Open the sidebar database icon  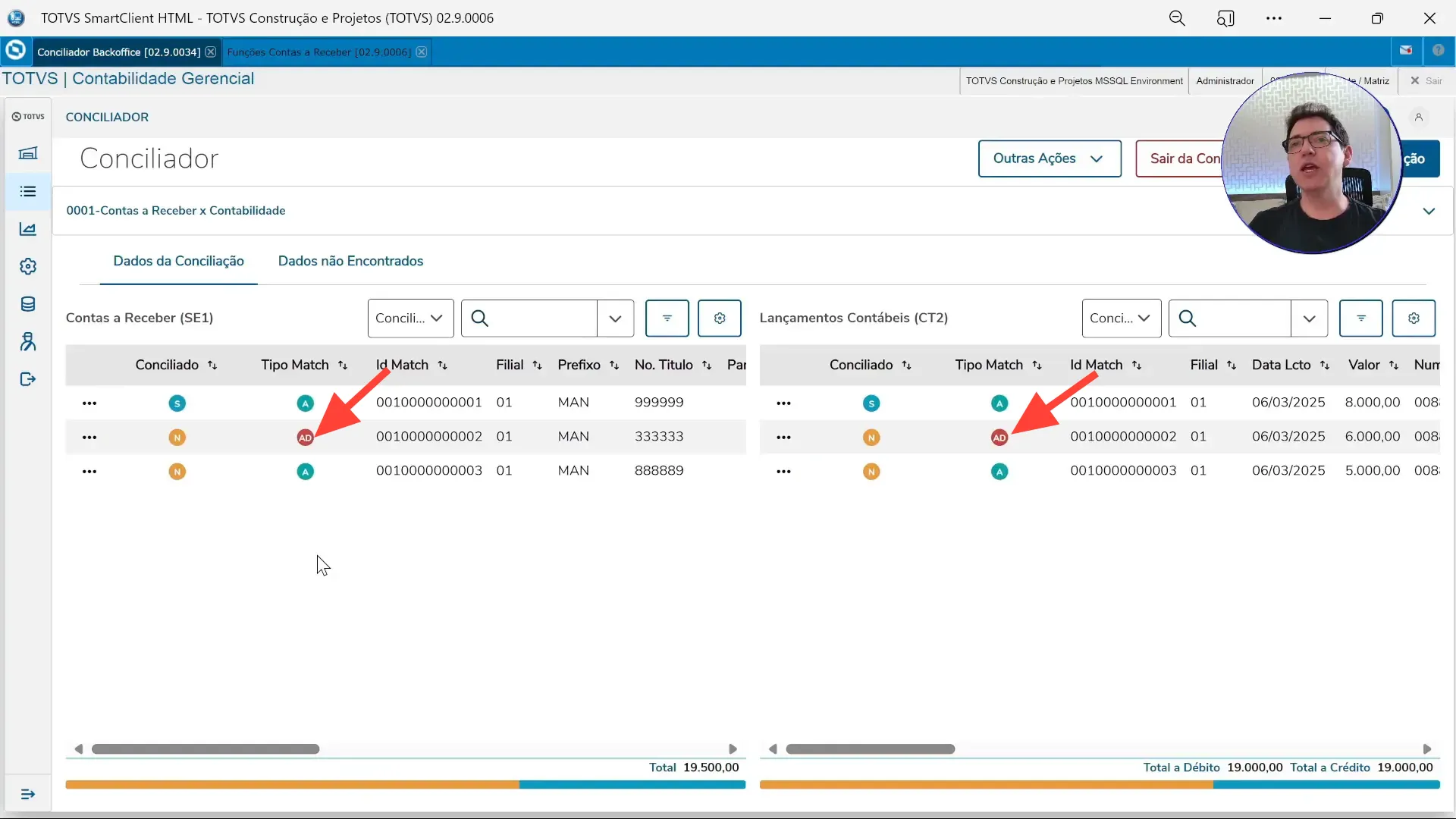[28, 304]
